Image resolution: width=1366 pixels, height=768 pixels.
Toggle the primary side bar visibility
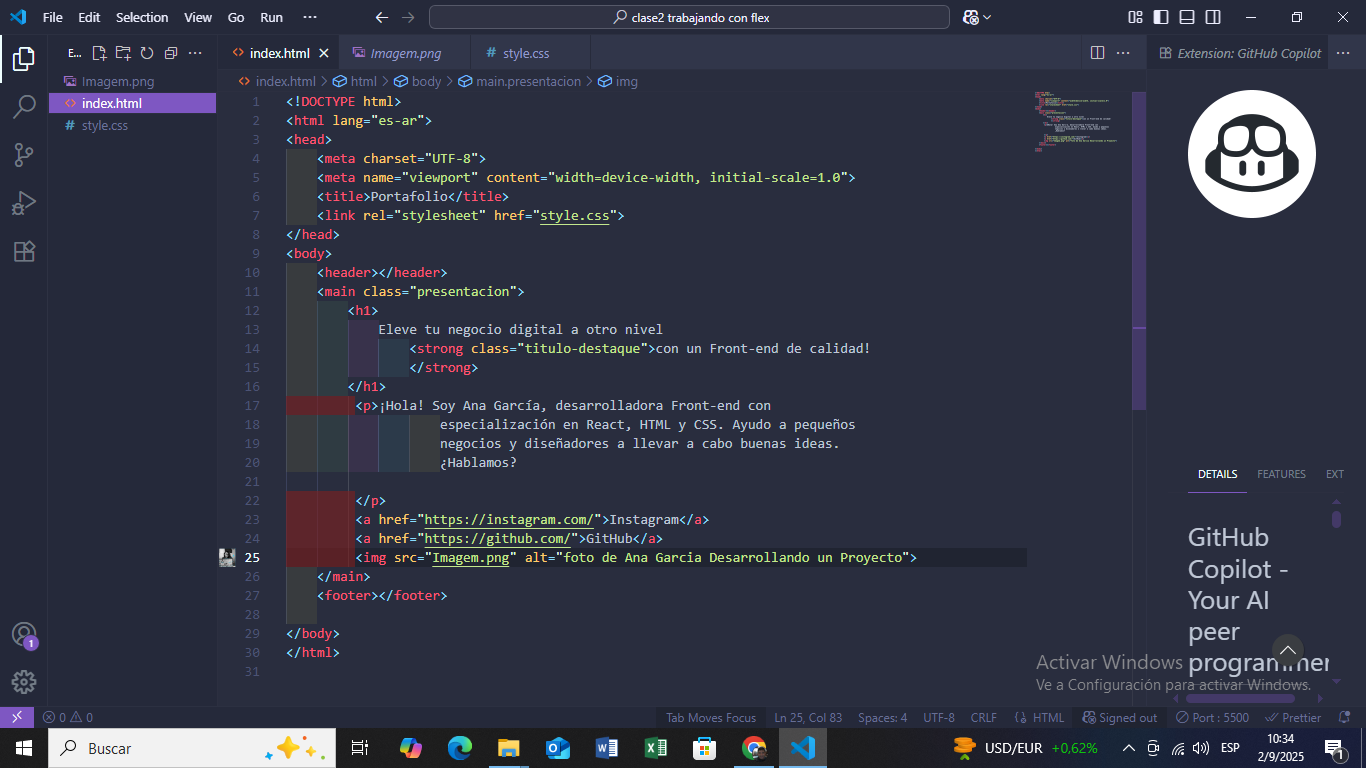tap(1161, 17)
